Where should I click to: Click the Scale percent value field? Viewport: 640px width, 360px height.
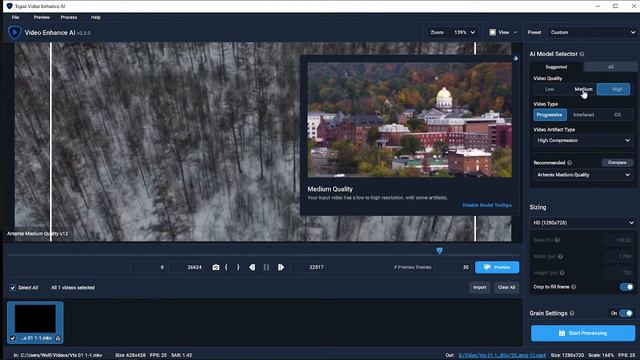(x=619, y=240)
